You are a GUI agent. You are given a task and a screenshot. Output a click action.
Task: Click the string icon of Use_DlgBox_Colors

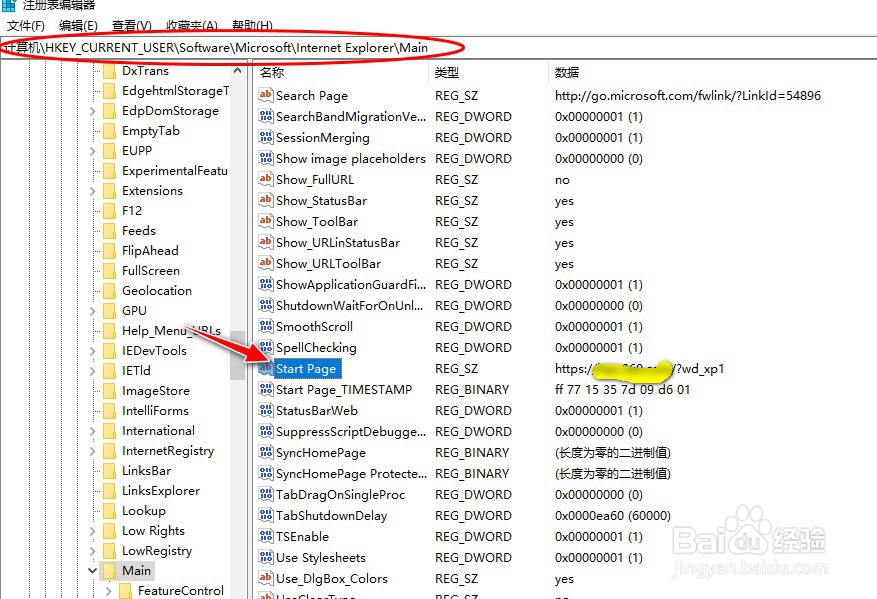(x=266, y=578)
